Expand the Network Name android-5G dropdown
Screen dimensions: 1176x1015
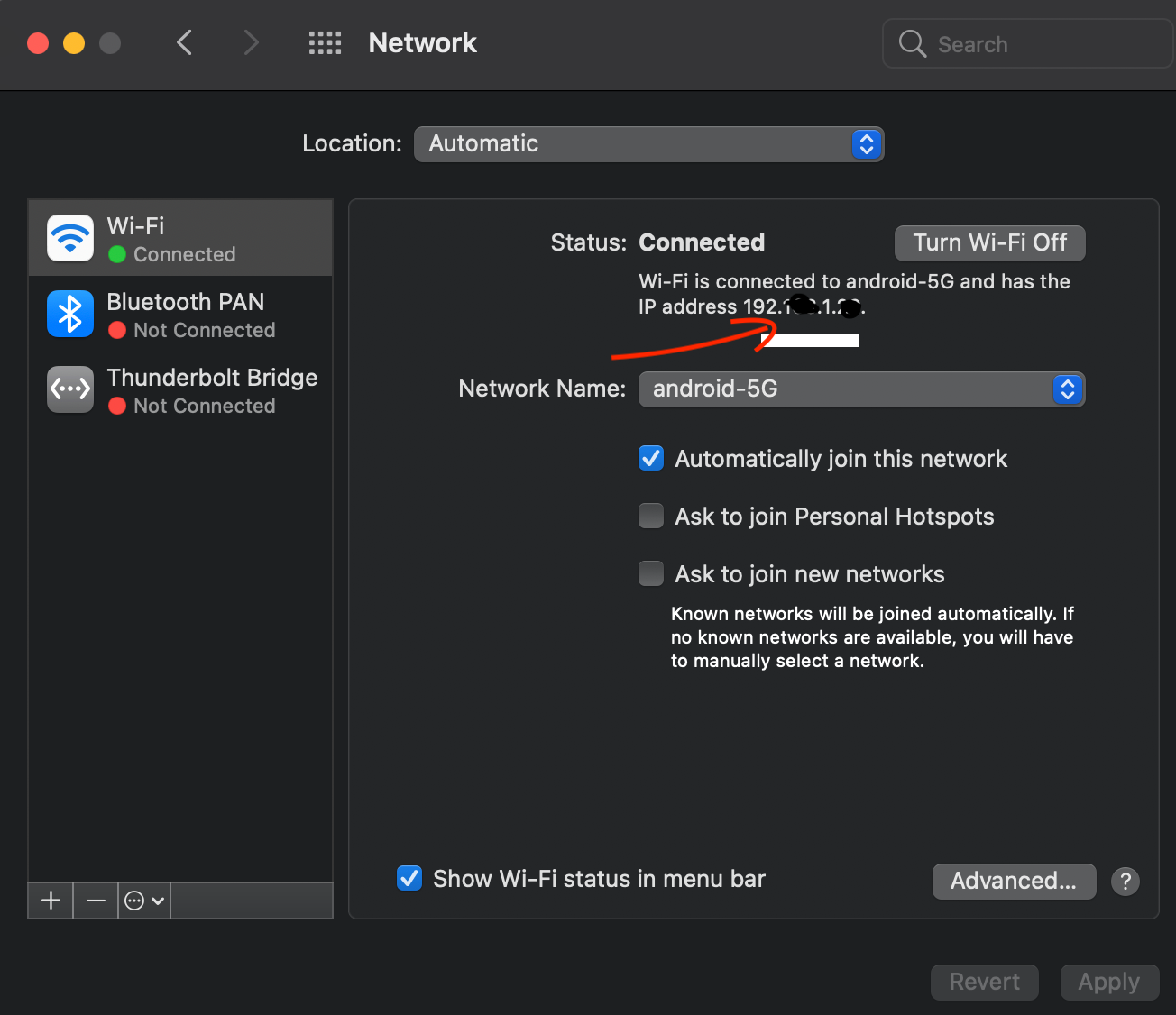[861, 389]
